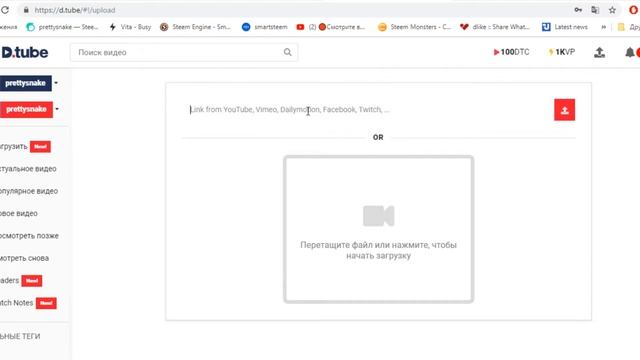Click red upload button beside link field
This screenshot has width=640, height=360.
(564, 110)
